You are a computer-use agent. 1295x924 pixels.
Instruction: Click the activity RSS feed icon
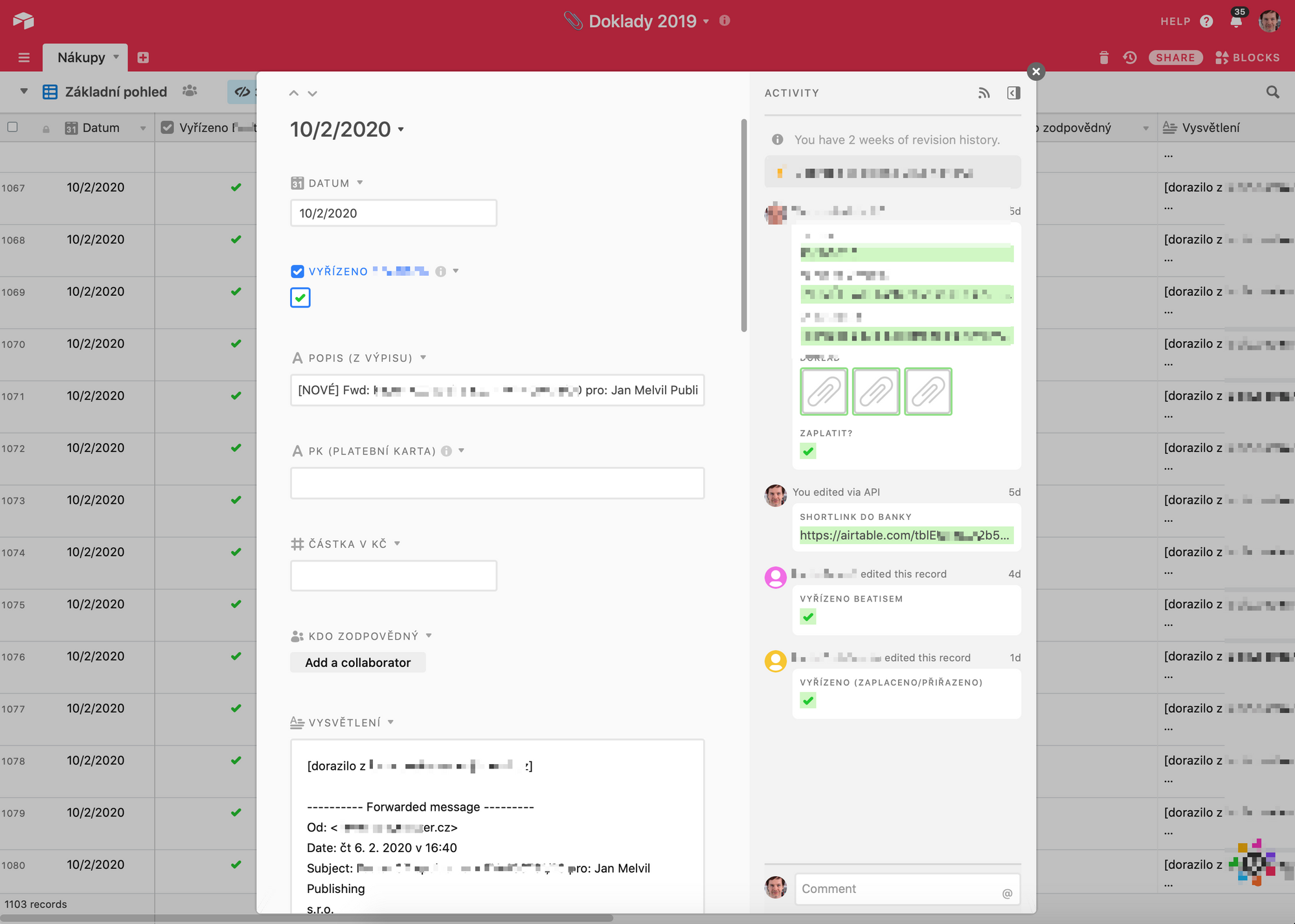coord(984,93)
